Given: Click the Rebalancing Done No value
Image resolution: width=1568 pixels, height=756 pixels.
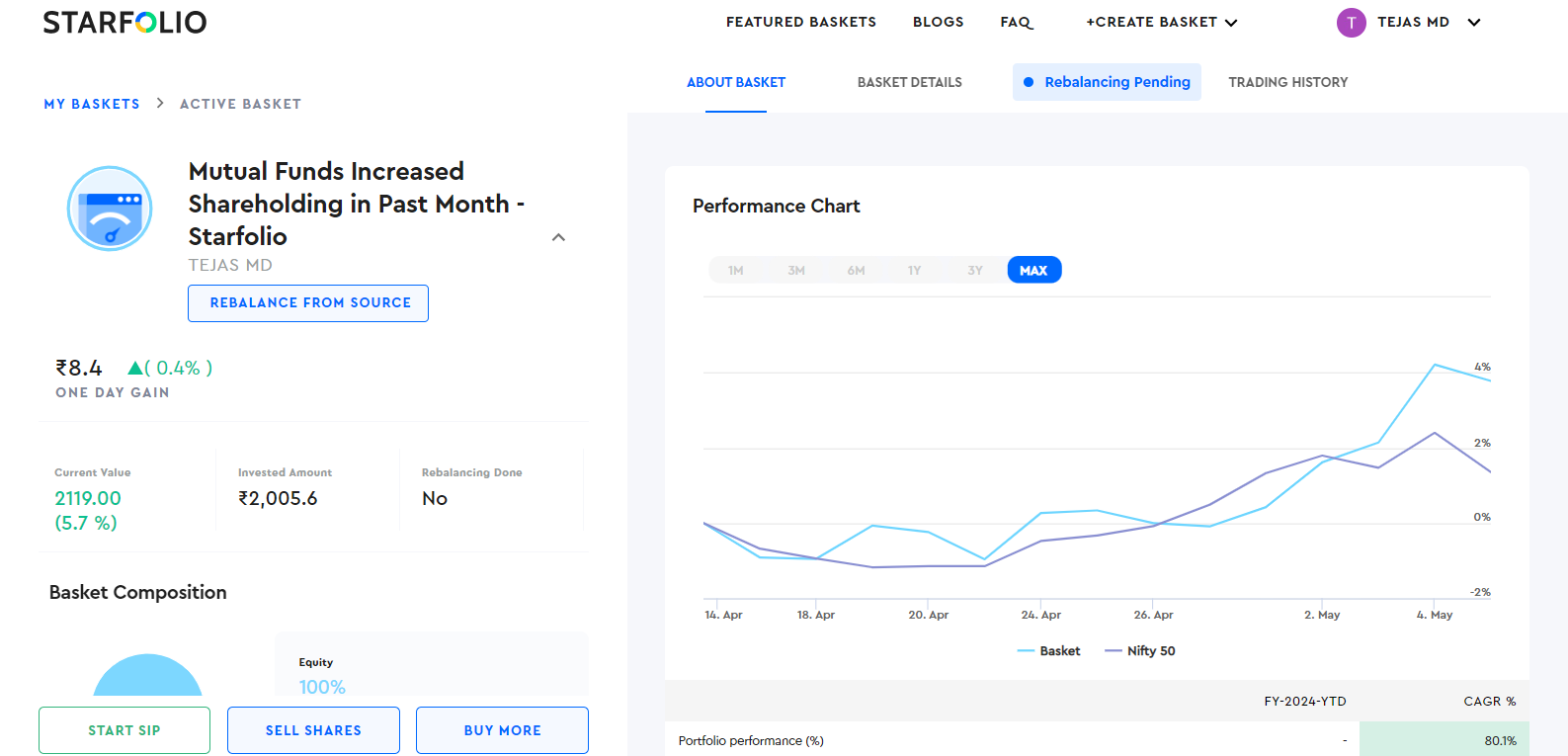Looking at the screenshot, I should tap(435, 498).
